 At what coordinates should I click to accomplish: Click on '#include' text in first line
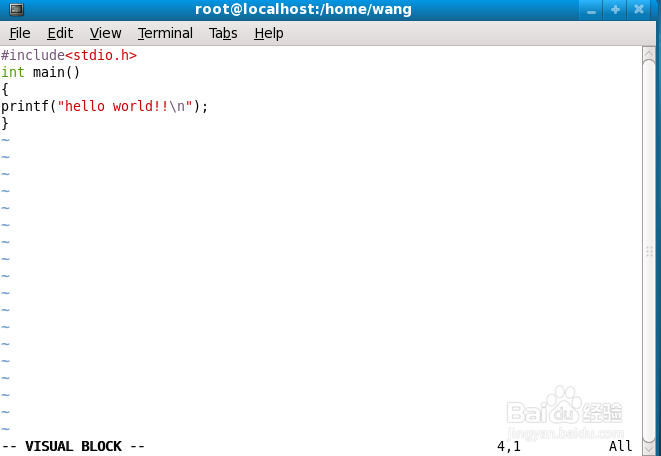(33, 55)
